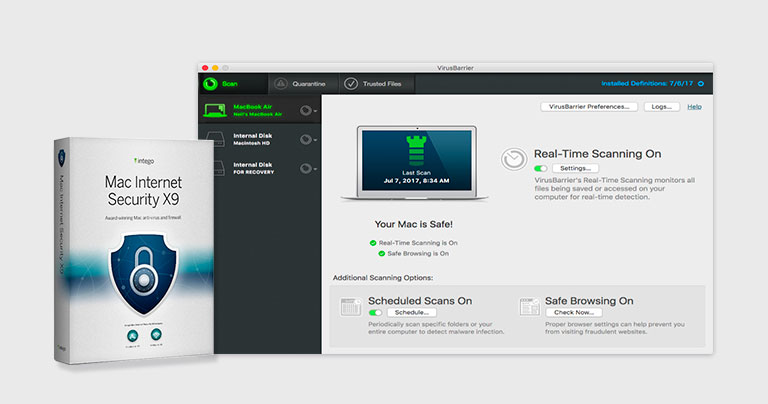
Task: Click the Safe Browsing page icon
Action: (529, 307)
